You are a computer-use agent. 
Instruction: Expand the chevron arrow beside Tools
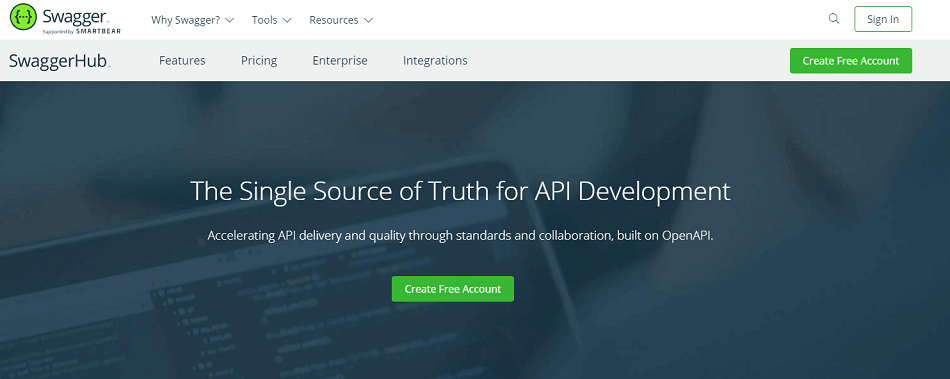tap(287, 20)
